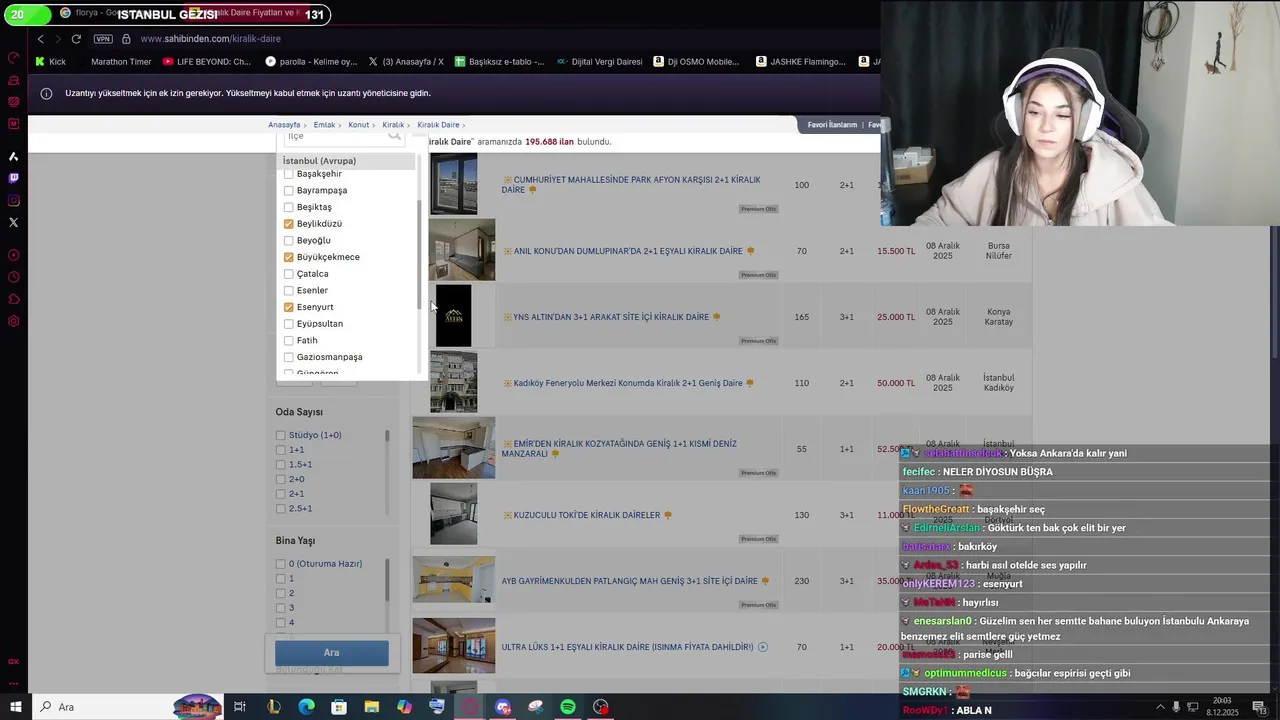This screenshot has width=1280, height=720.
Task: Open Copilot icon on taskbar
Action: point(404,707)
